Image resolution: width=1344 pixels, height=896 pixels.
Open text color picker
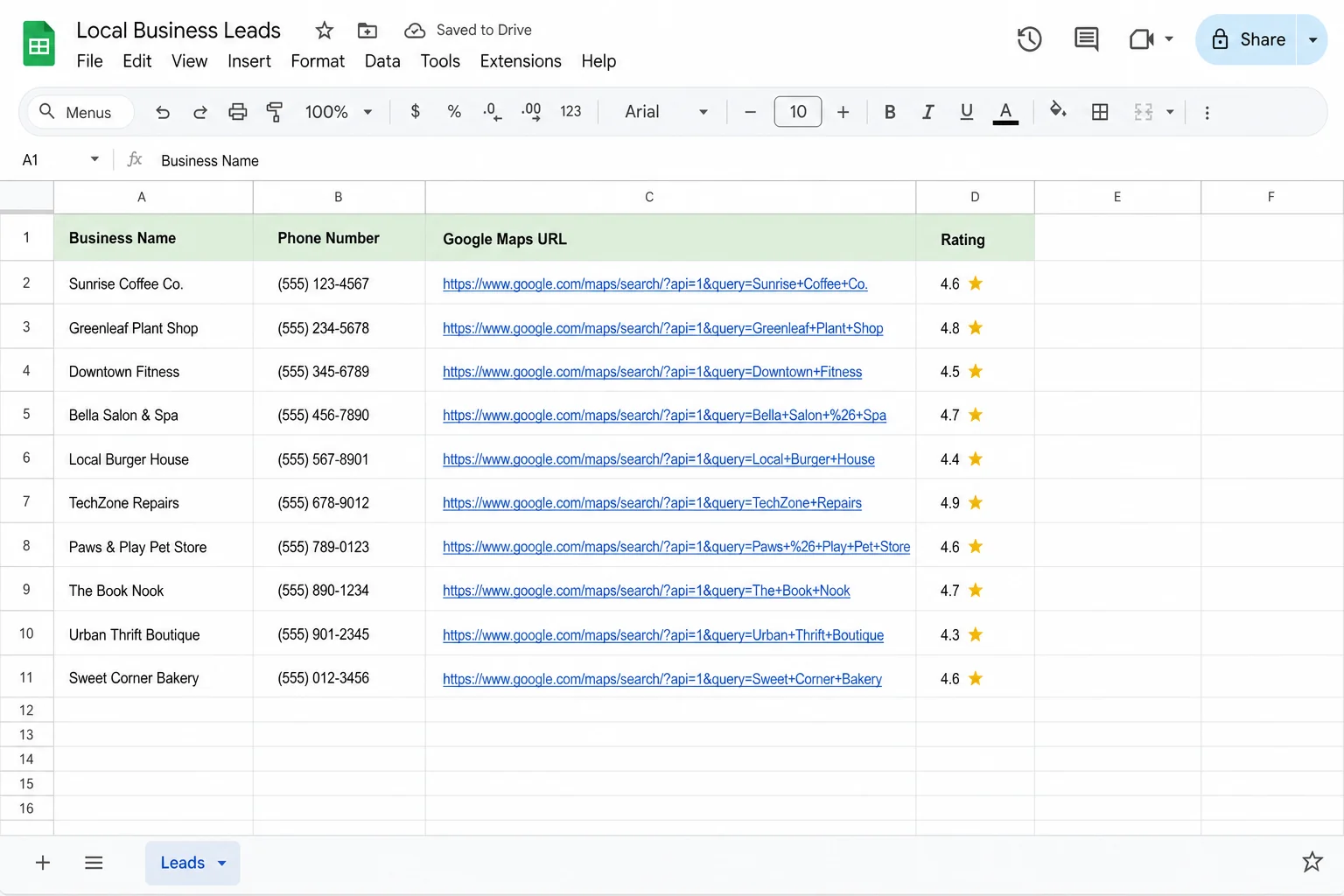tap(1005, 113)
